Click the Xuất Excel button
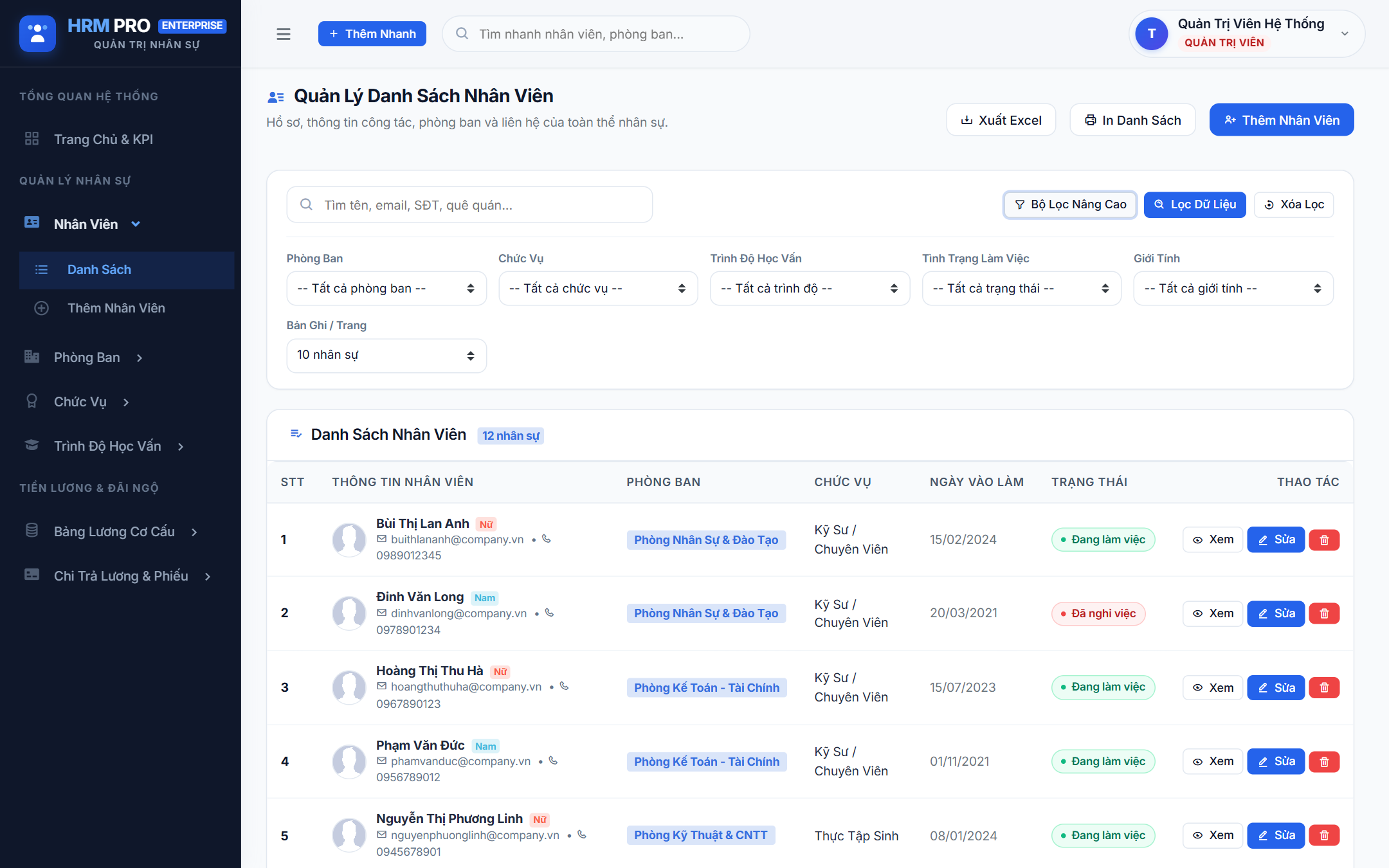Viewport: 1389px width, 868px height. (1001, 120)
